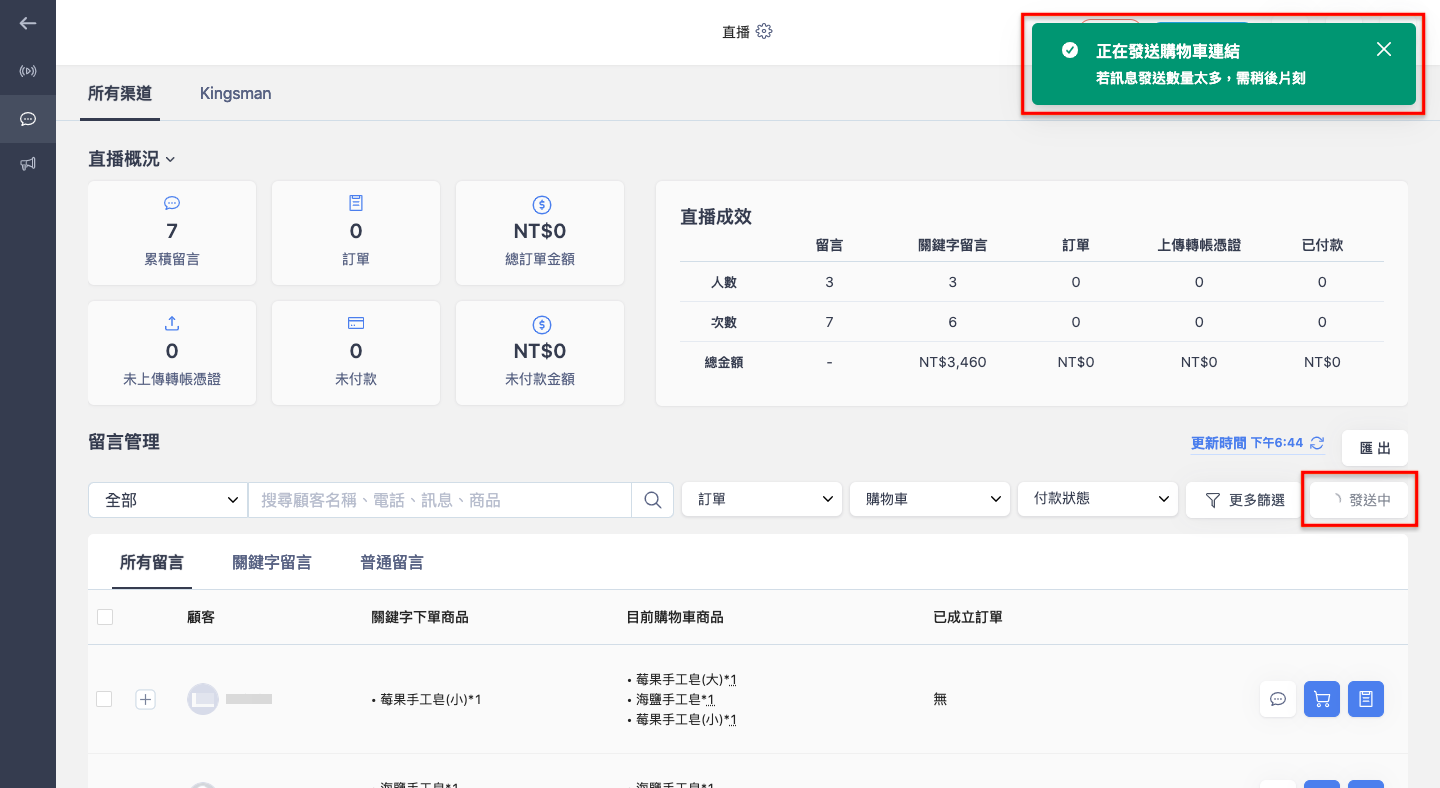Viewport: 1440px width, 788px height.
Task: Open the 付款狀態 filter dropdown
Action: coord(1098,499)
